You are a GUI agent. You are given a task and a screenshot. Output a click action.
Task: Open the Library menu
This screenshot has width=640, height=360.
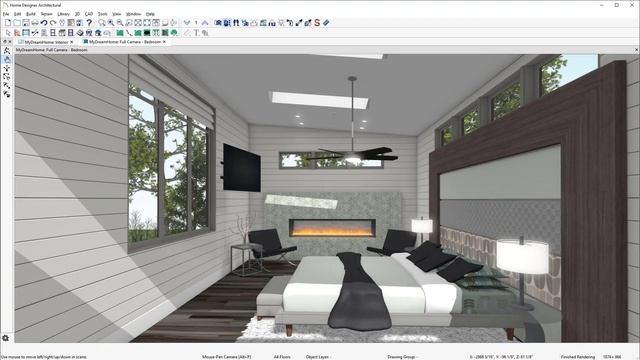(63, 14)
